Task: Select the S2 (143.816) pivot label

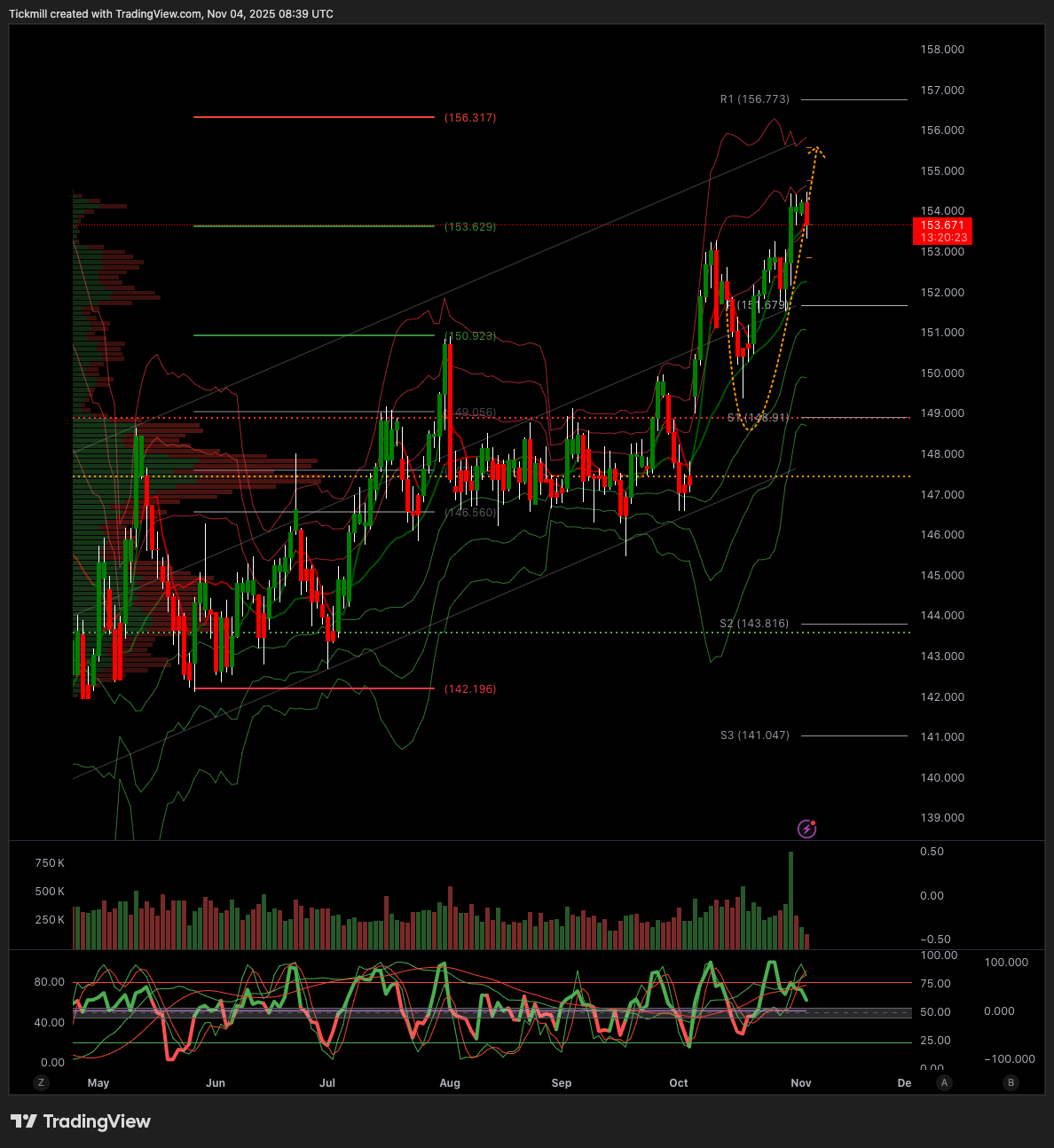Action: [x=754, y=624]
